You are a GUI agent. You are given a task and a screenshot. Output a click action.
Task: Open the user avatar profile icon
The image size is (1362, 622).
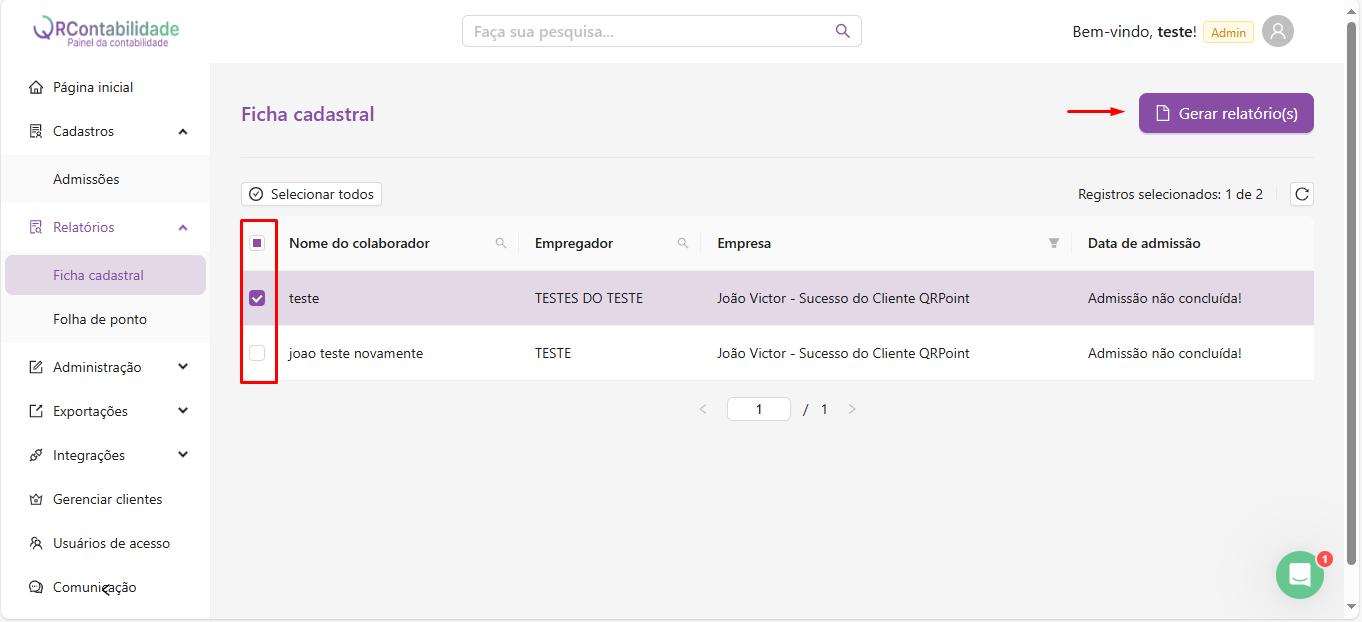(1277, 31)
